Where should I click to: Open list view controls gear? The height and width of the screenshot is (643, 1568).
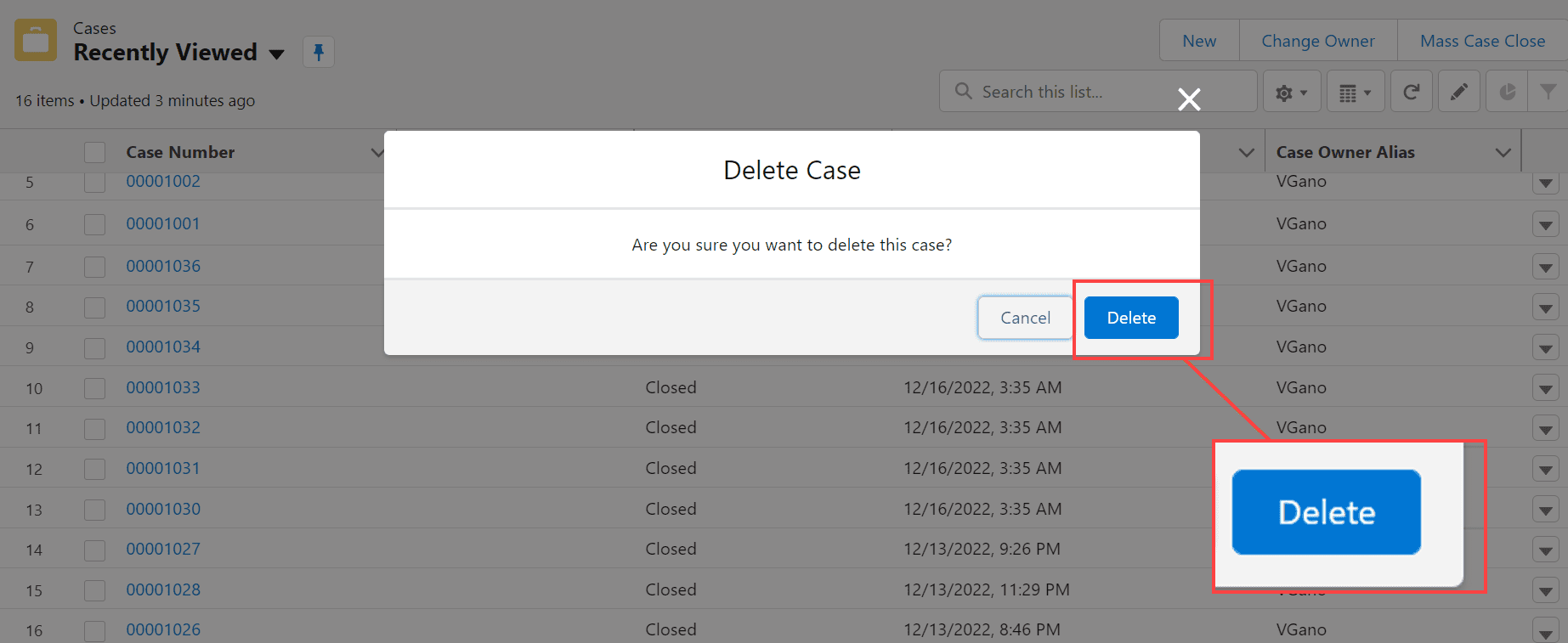coord(1291,93)
